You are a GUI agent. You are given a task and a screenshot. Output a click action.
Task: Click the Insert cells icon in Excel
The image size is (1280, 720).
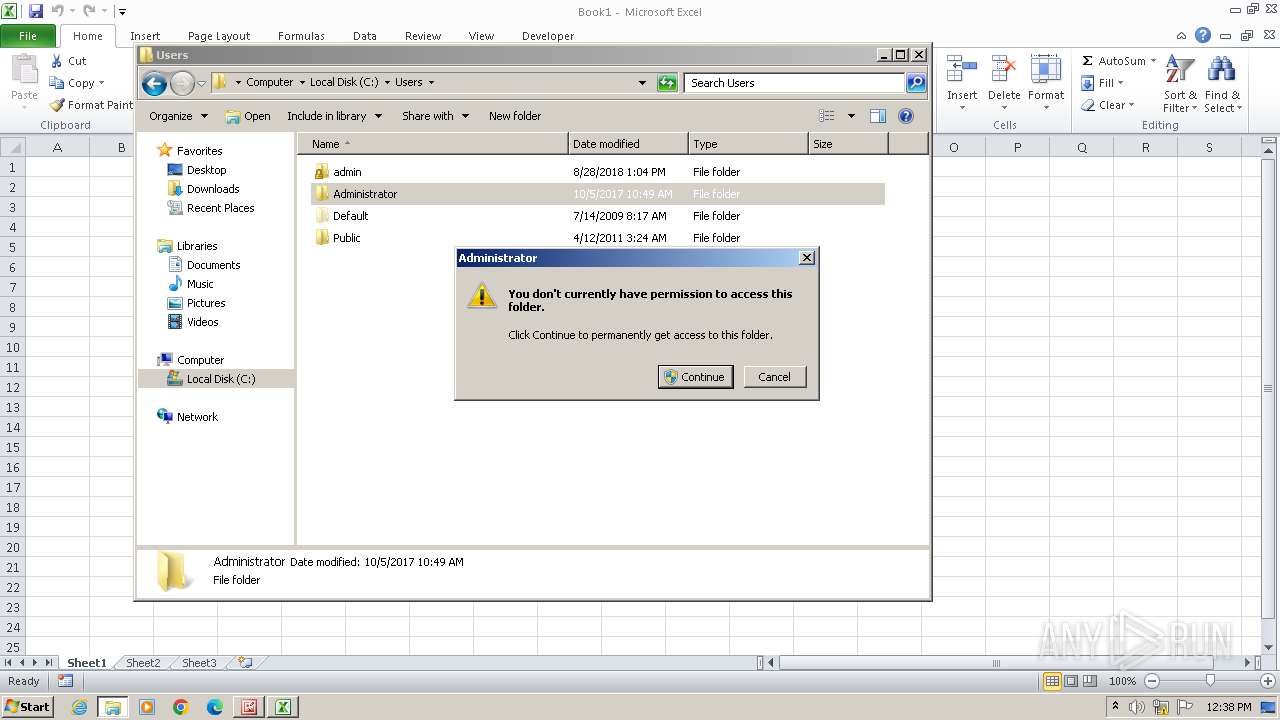click(962, 70)
